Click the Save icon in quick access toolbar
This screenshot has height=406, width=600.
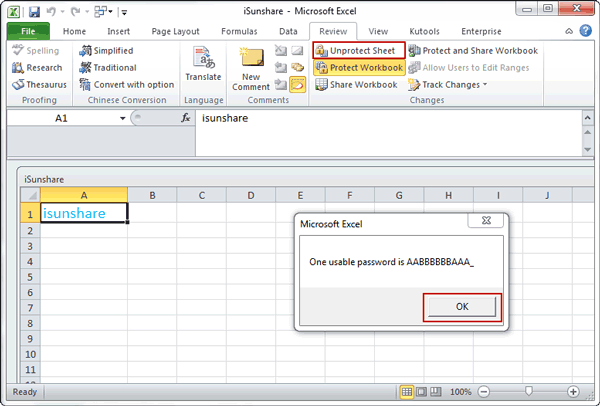[34, 12]
